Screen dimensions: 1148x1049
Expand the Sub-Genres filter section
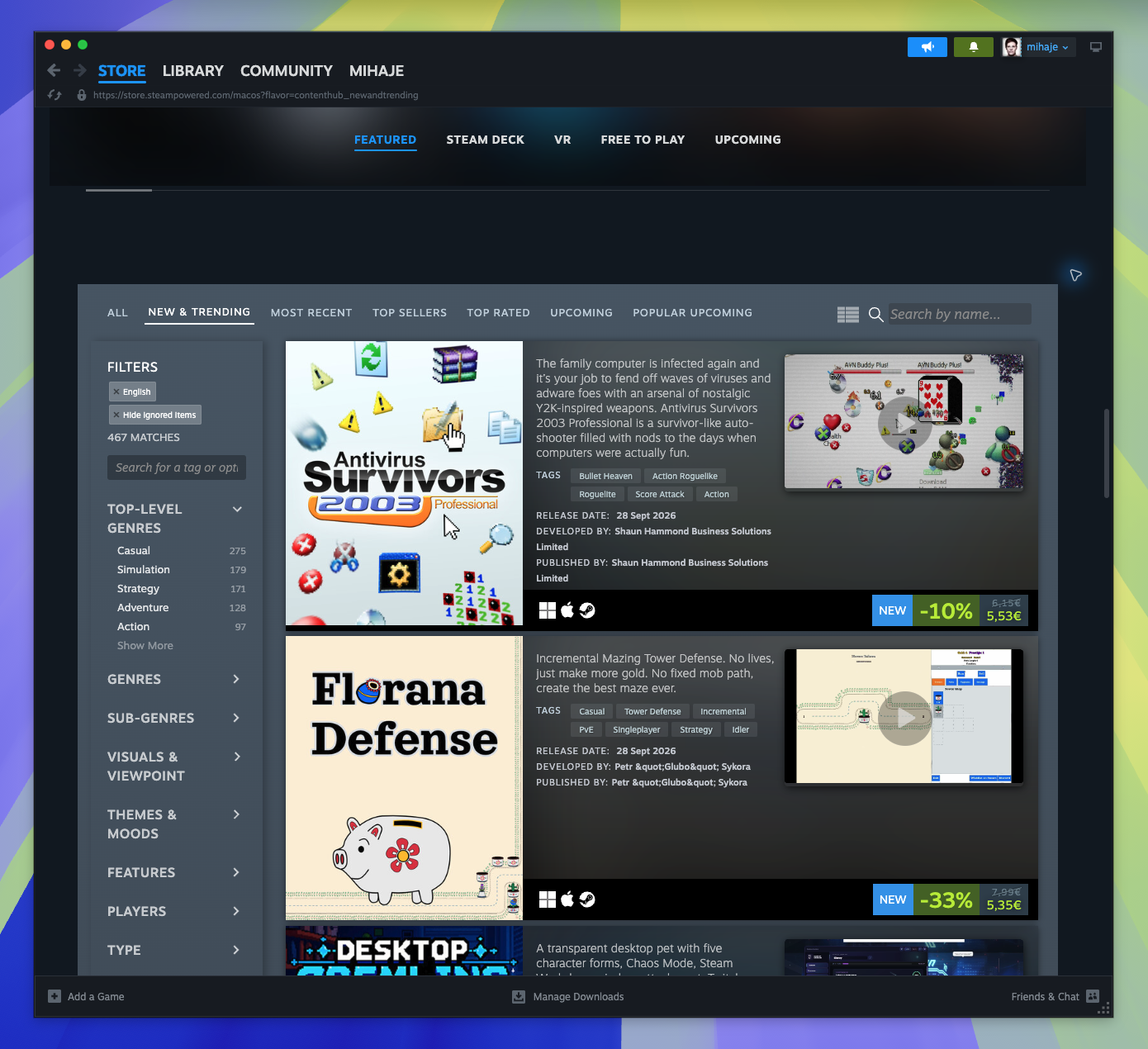[236, 718]
